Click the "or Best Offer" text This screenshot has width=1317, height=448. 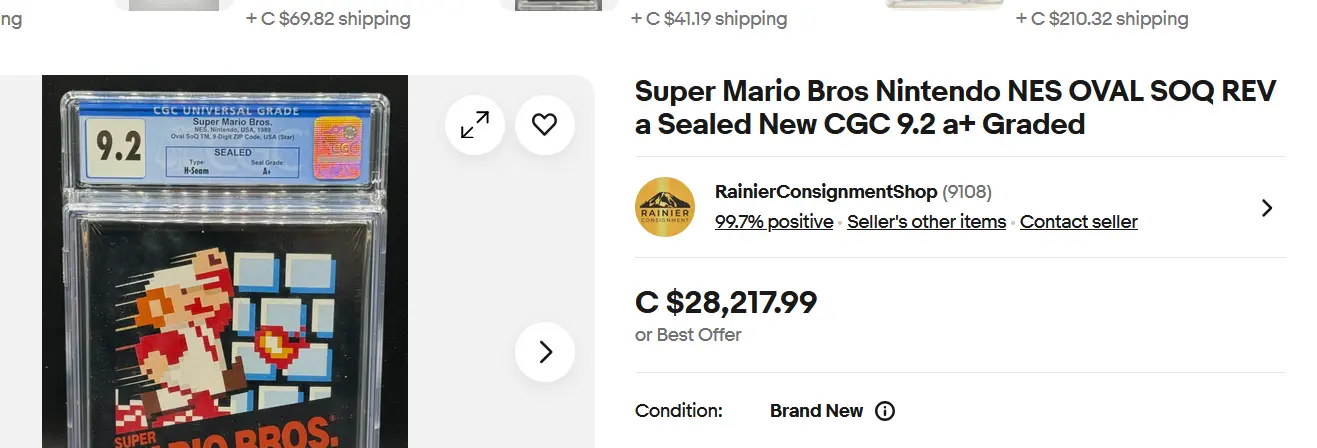pyautogui.click(x=688, y=335)
